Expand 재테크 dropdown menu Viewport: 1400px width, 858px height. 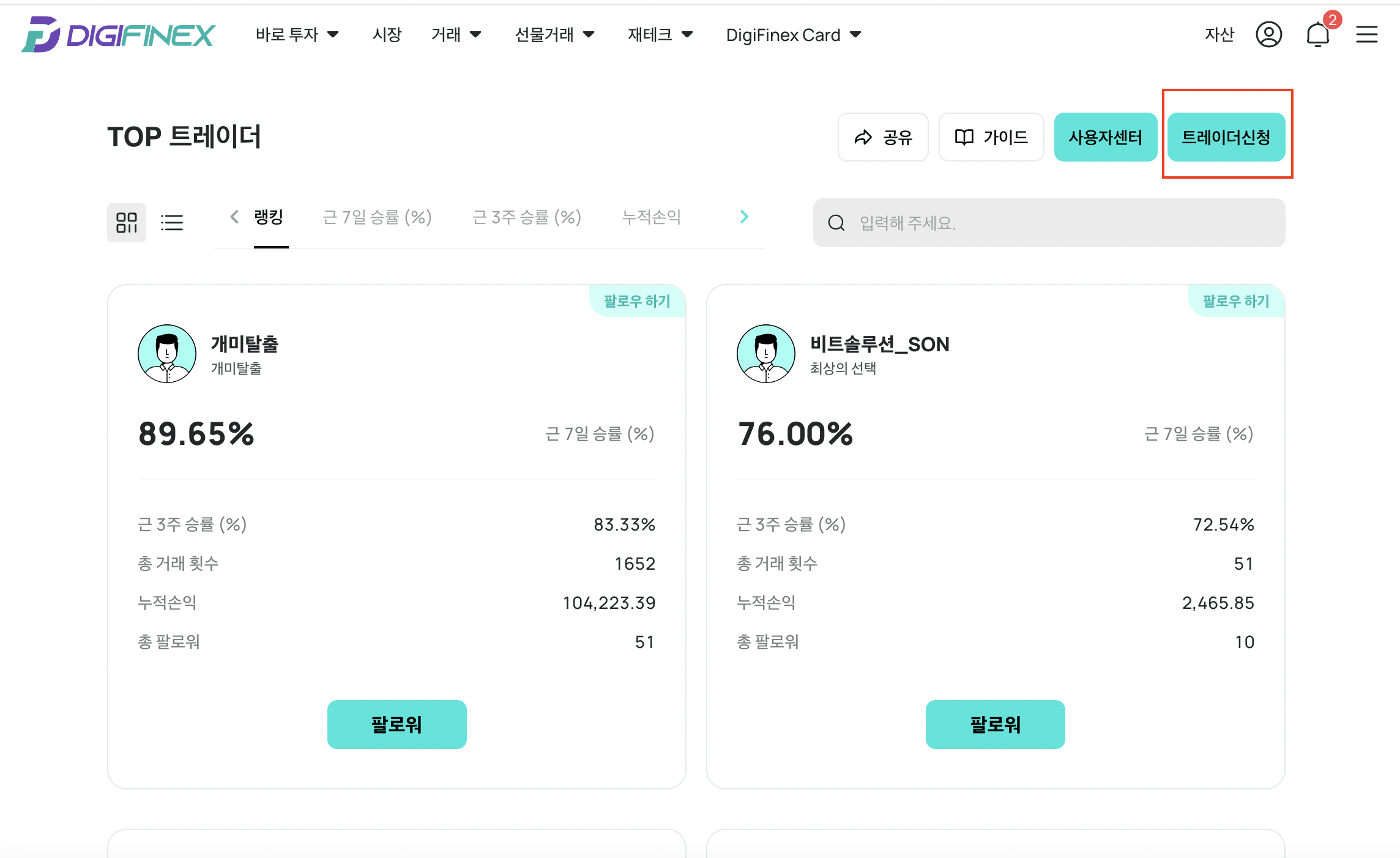coord(661,35)
